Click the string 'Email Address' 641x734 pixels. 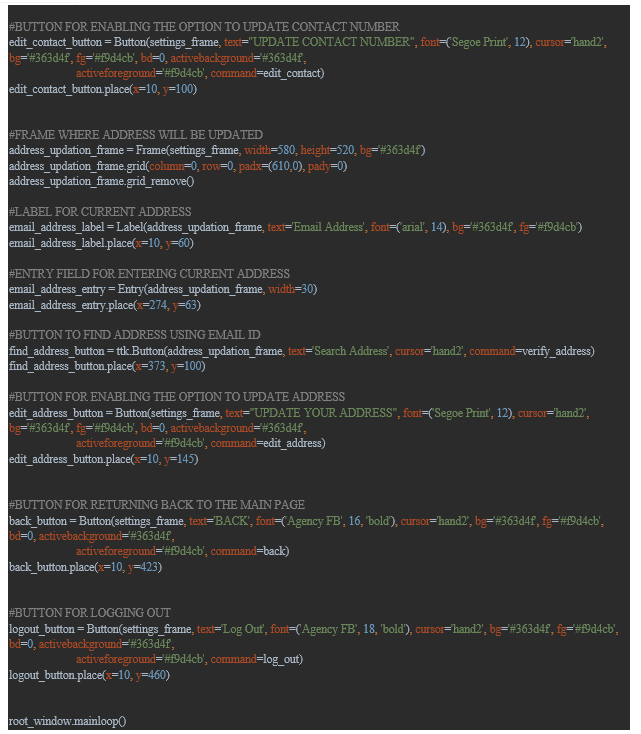(x=328, y=228)
